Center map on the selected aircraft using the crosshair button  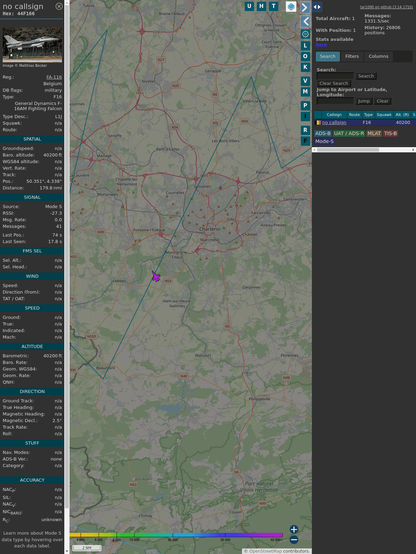pos(305,34)
